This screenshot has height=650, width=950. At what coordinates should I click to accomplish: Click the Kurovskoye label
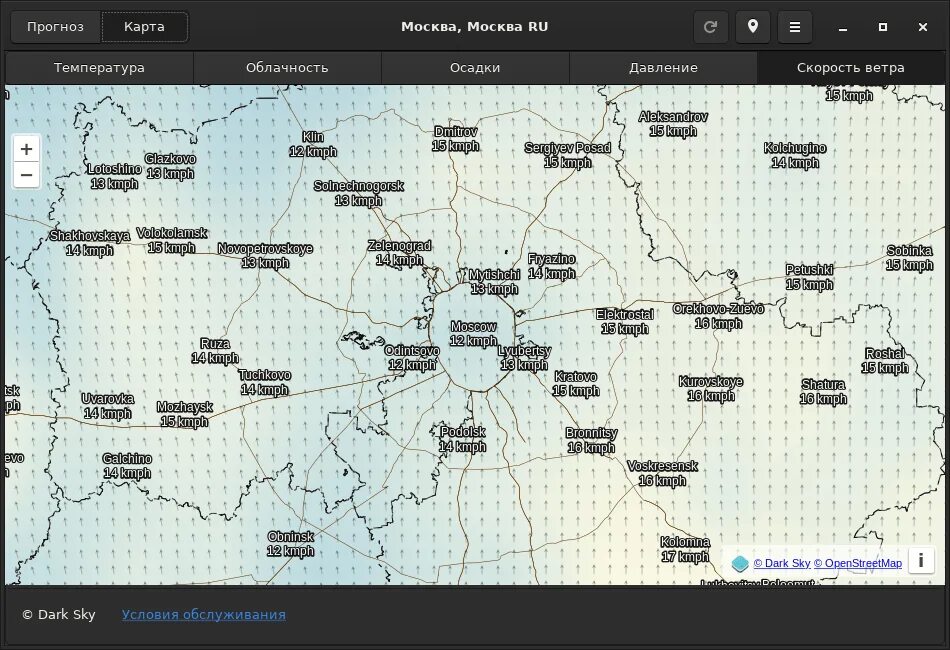click(711, 388)
